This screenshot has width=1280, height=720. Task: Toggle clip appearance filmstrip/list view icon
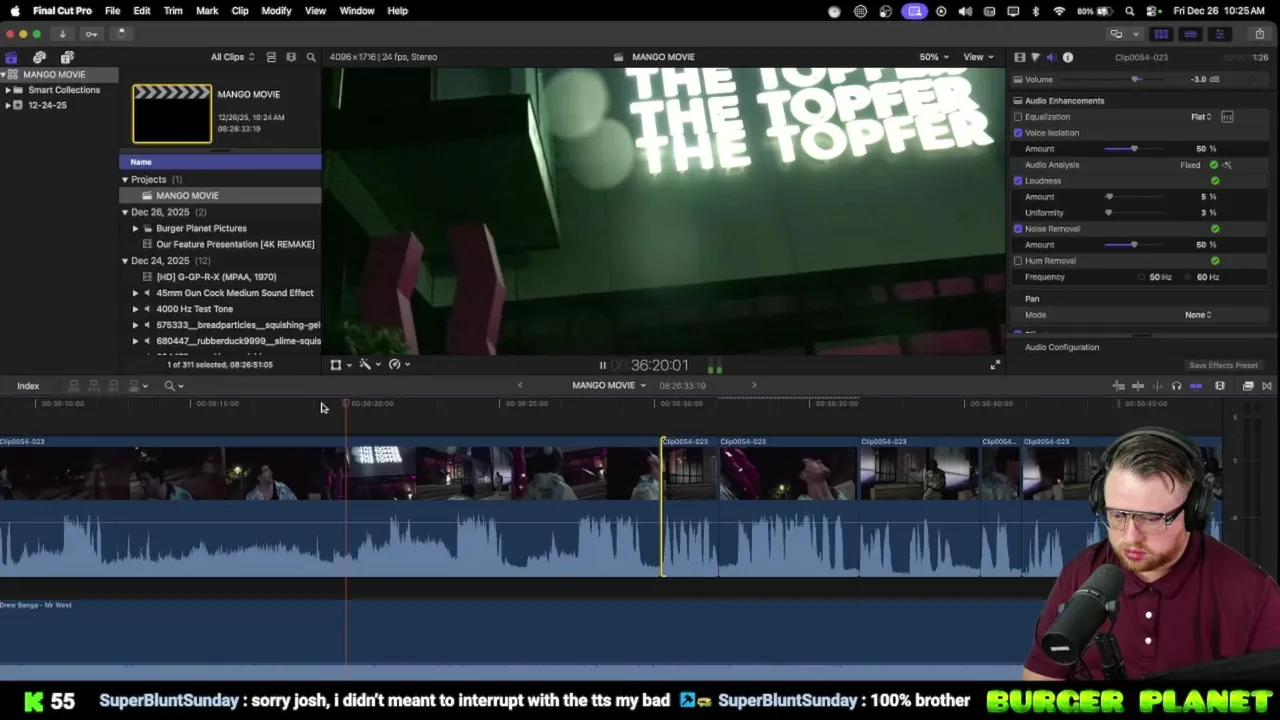coord(271,57)
